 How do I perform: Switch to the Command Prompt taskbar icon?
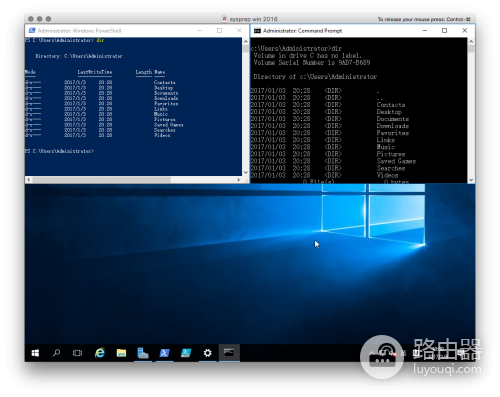coord(229,353)
